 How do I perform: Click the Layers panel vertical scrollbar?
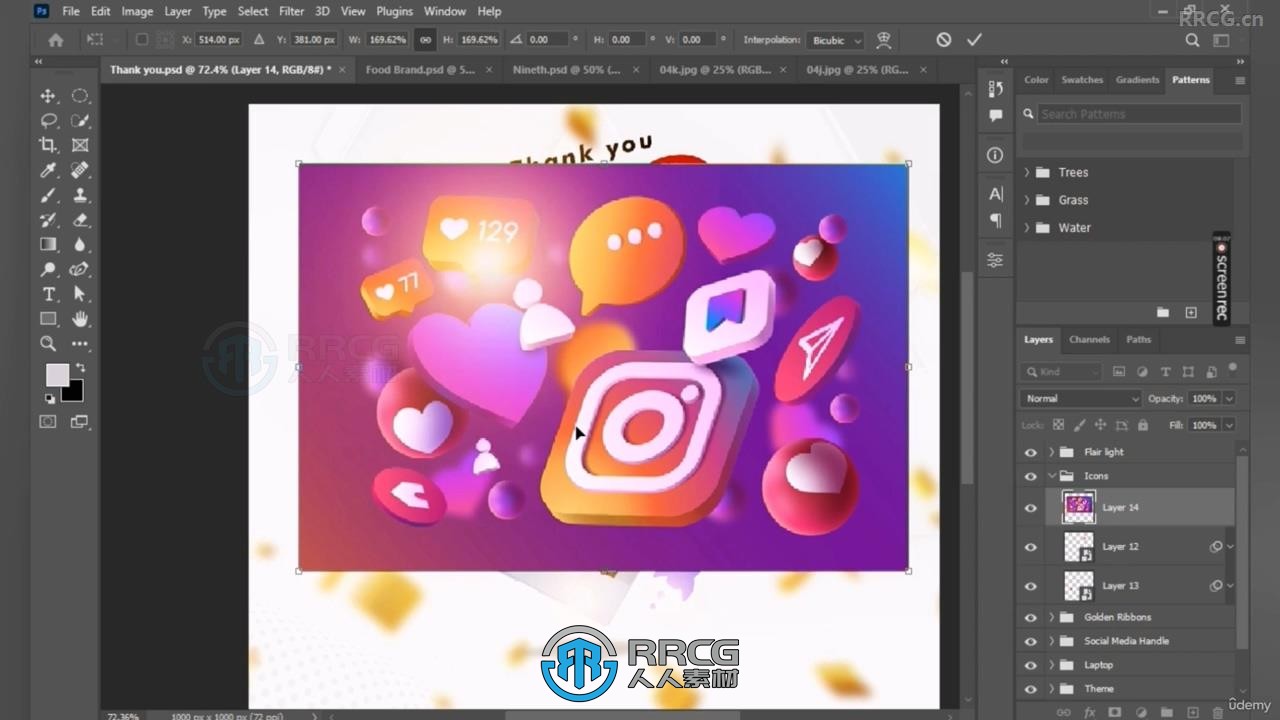[1243, 552]
